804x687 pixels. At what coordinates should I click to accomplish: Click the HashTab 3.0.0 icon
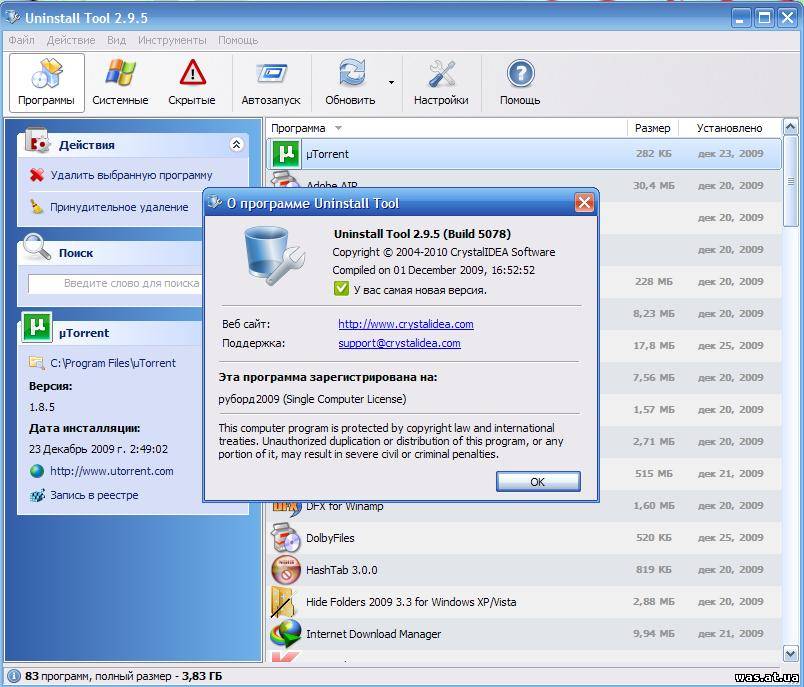(x=286, y=570)
